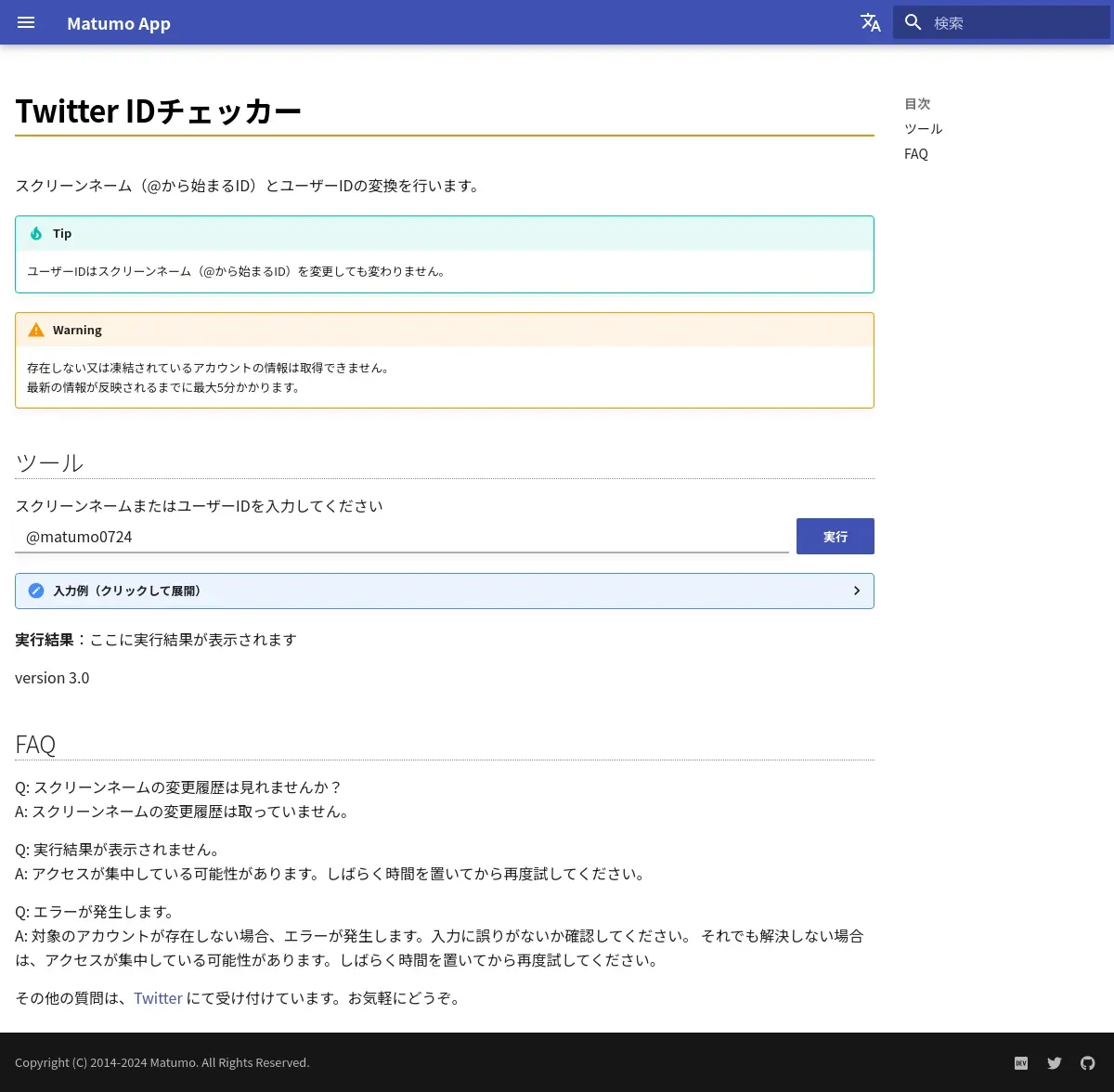Screen dimensions: 1114x1092
Task: Click the FAQ section heading
Action: pos(35,745)
